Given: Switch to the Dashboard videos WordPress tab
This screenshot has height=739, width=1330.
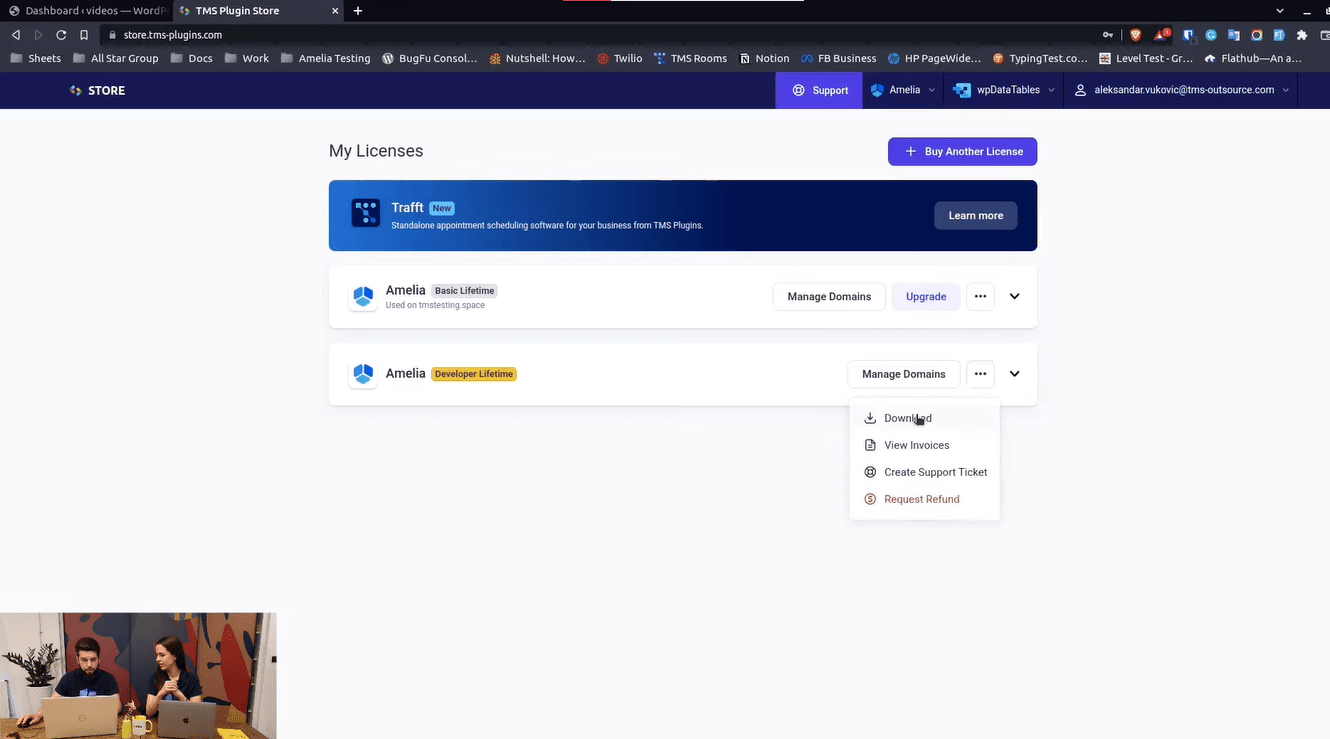Looking at the screenshot, I should click(85, 11).
